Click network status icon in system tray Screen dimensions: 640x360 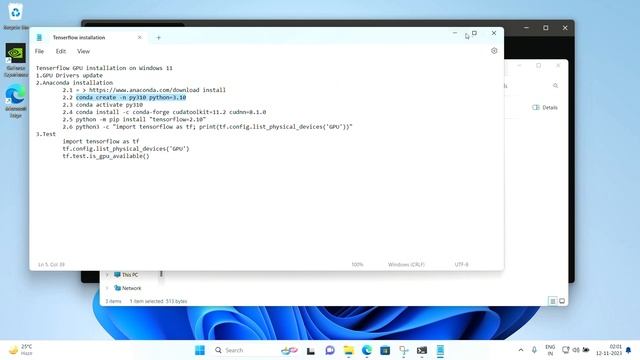coord(566,350)
